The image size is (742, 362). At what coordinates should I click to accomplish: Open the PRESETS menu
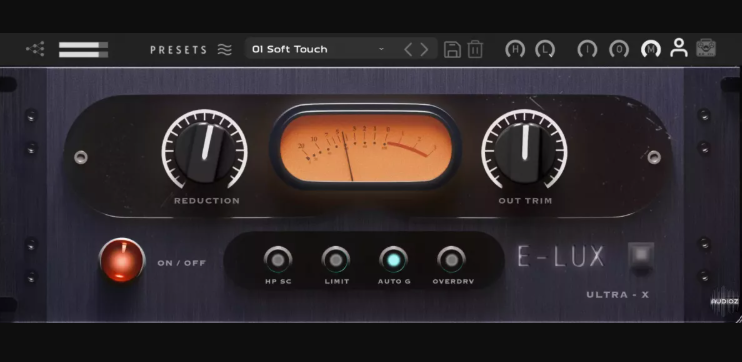click(178, 50)
